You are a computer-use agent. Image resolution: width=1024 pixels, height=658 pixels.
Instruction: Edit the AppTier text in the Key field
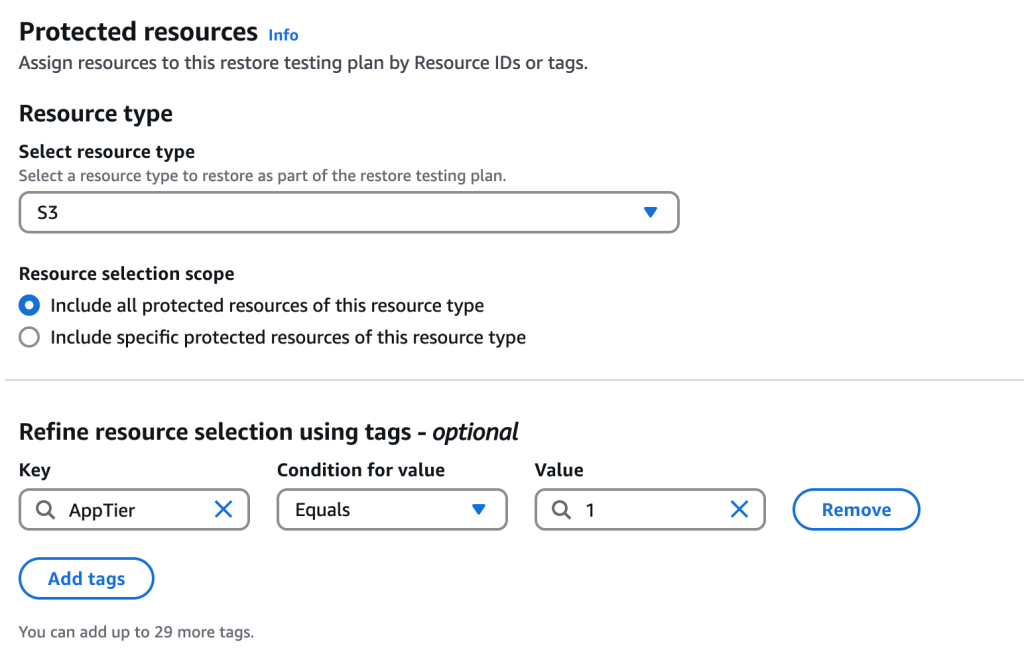click(x=130, y=509)
